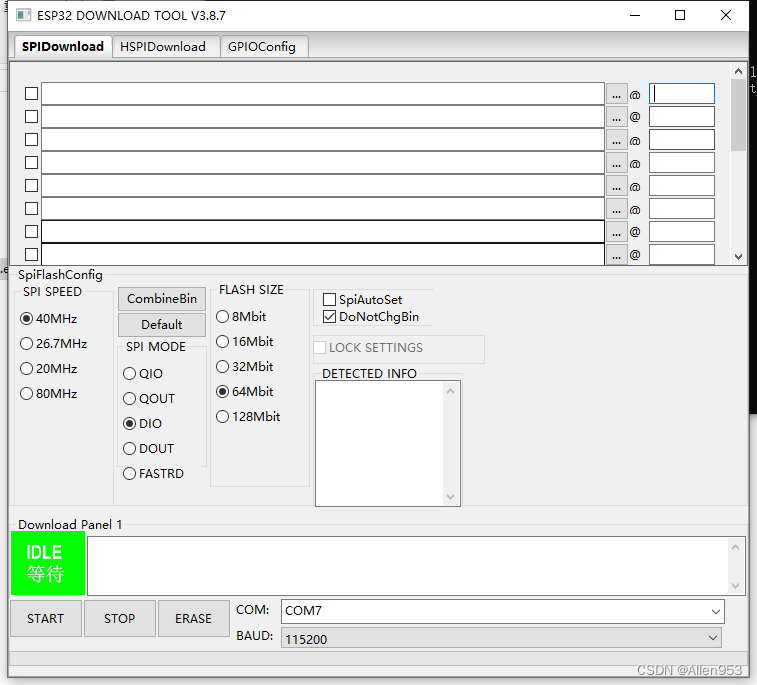This screenshot has height=685, width=757.
Task: Click the STOP button
Action: pos(120,618)
